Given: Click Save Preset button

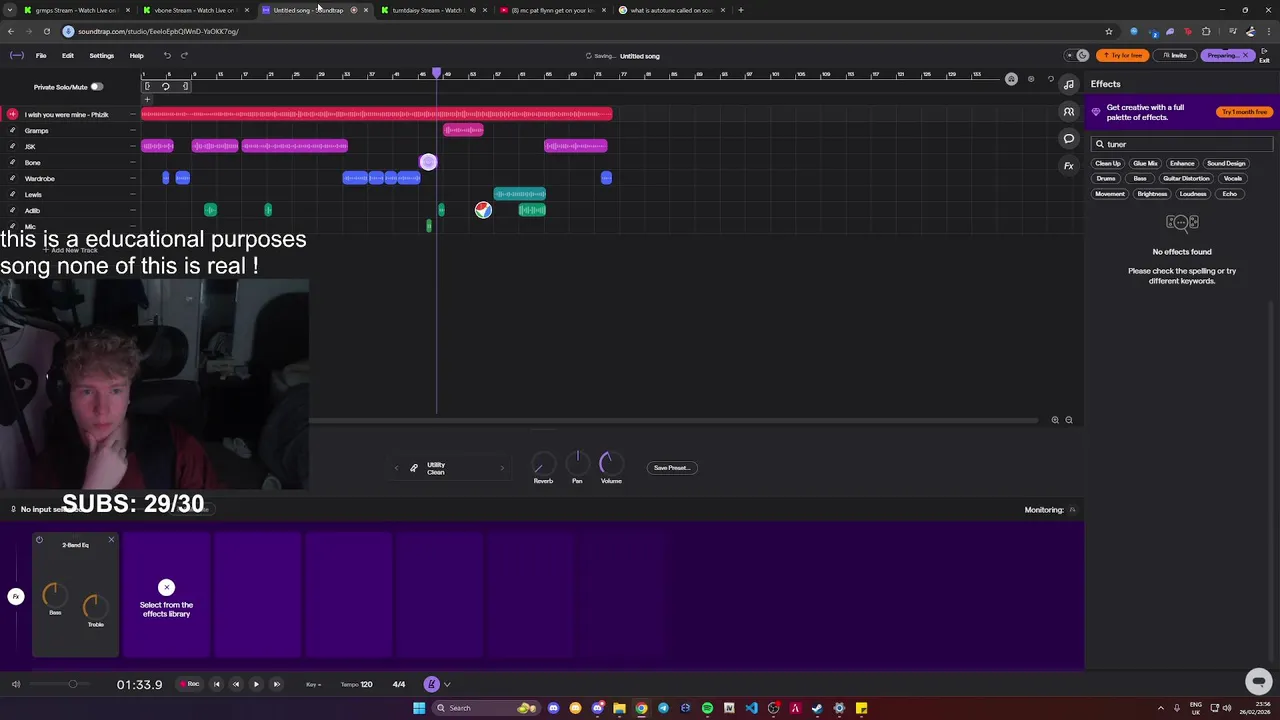Looking at the screenshot, I should tap(671, 468).
